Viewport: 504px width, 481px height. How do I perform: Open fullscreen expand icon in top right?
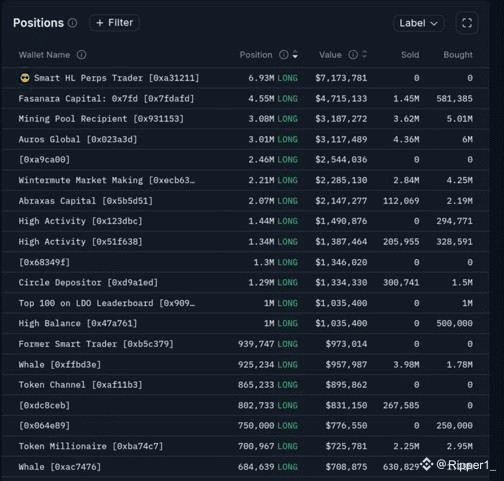point(467,23)
